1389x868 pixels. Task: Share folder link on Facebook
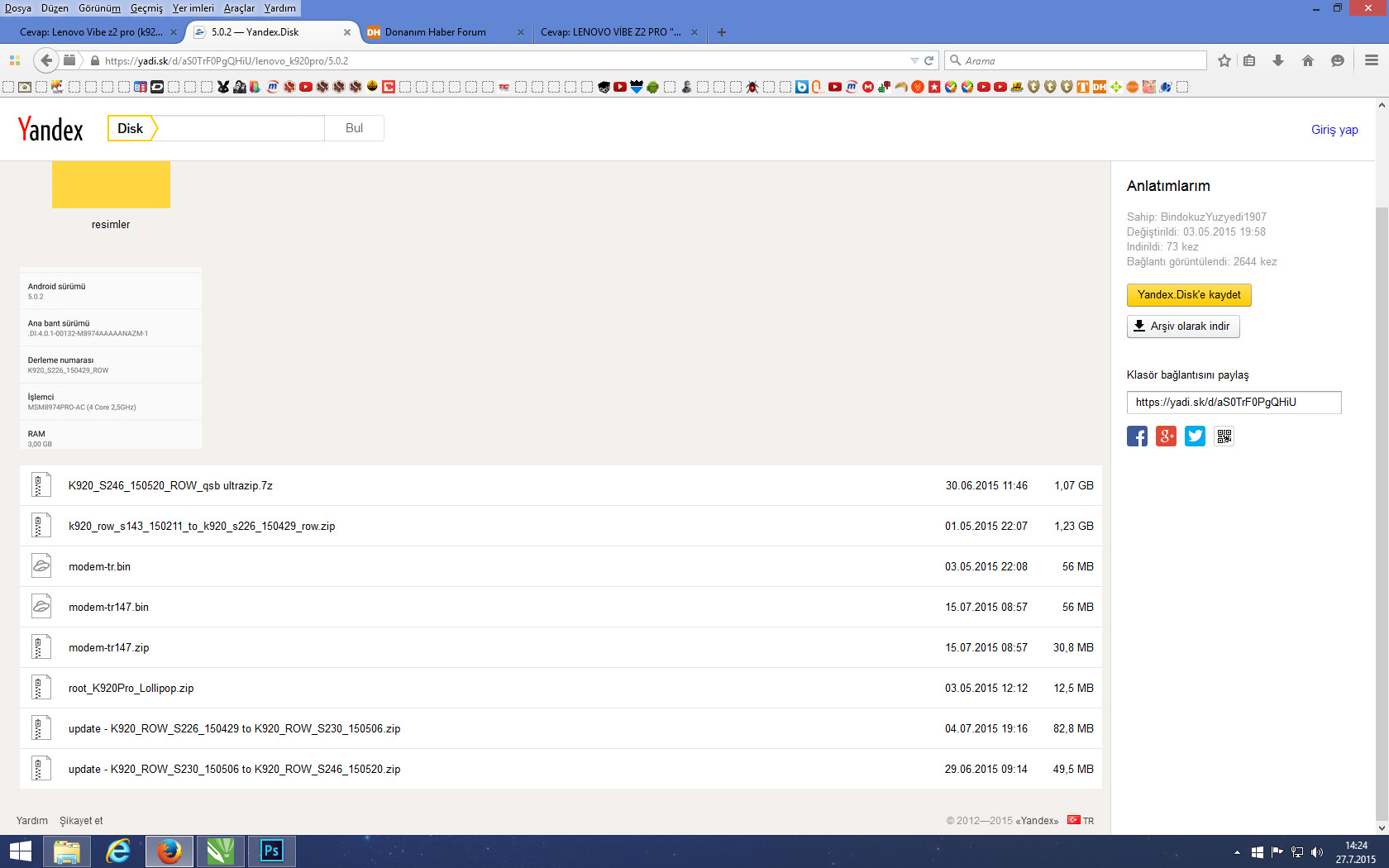click(1137, 436)
